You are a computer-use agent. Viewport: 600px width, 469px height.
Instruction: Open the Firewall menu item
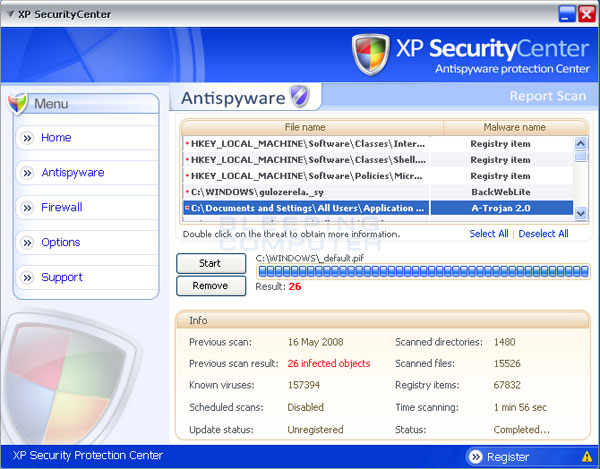click(88, 208)
